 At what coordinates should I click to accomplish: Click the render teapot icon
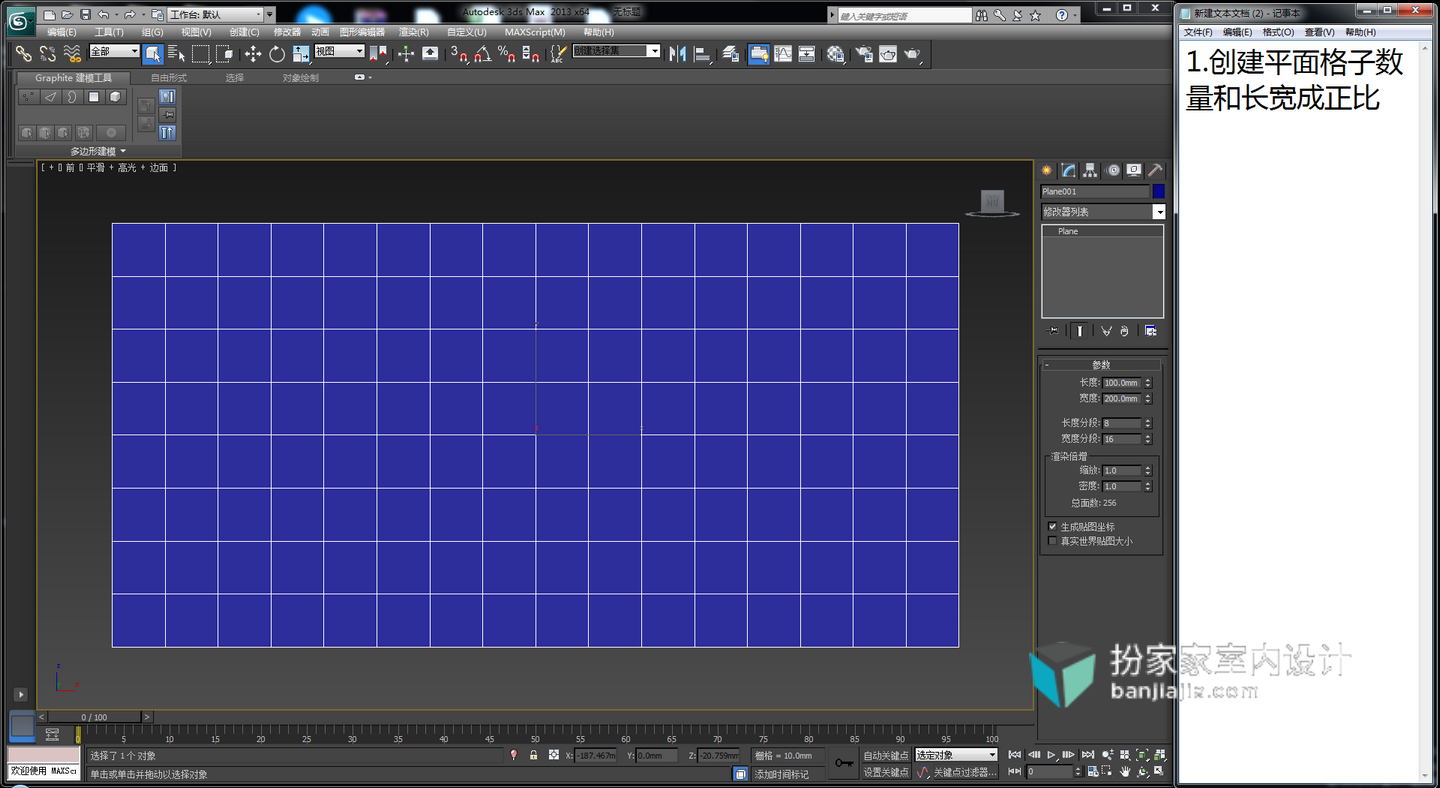tap(912, 54)
